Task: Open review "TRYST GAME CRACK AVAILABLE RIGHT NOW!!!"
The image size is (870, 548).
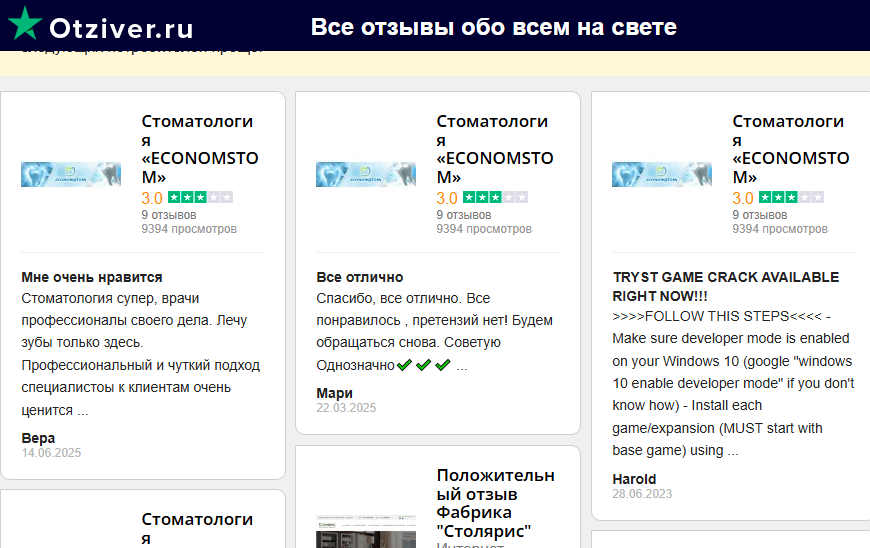Action: tap(726, 286)
